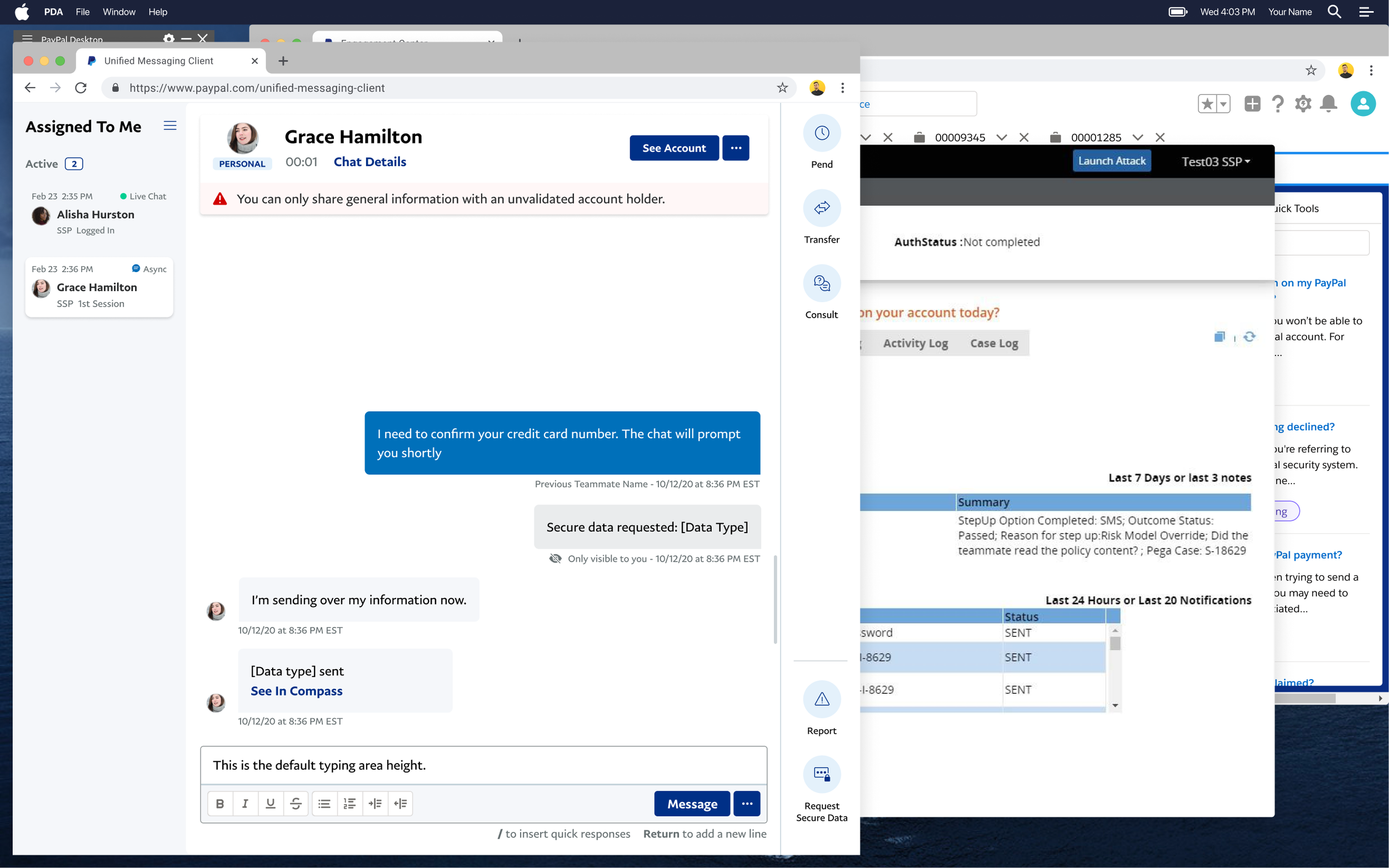Click into the message typing area
Viewport: 1389px width, 868px height.
click(x=483, y=765)
